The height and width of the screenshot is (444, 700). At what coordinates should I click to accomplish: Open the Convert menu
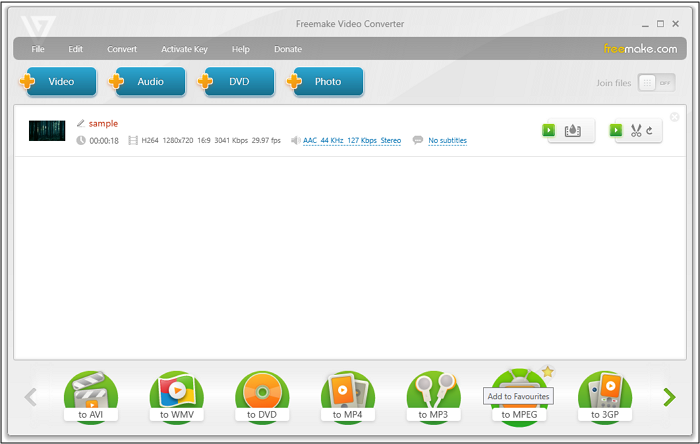[122, 49]
